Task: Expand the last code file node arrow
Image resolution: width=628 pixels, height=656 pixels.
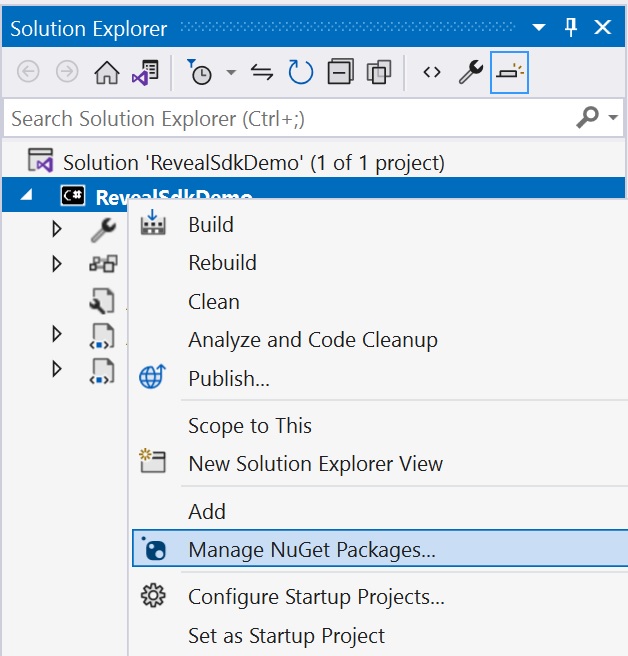Action: (56, 369)
